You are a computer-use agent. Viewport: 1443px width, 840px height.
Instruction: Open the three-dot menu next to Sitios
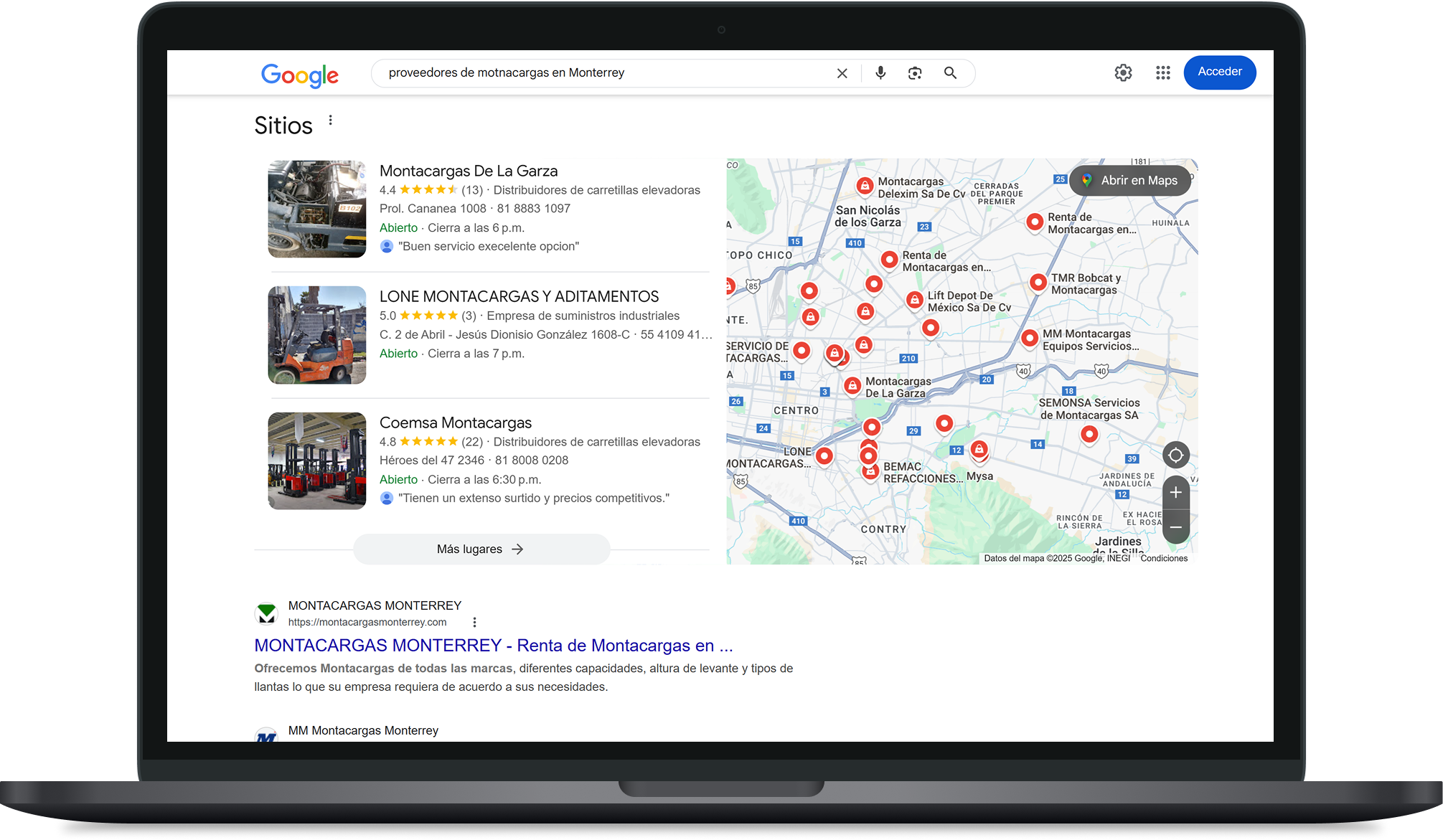pyautogui.click(x=331, y=120)
